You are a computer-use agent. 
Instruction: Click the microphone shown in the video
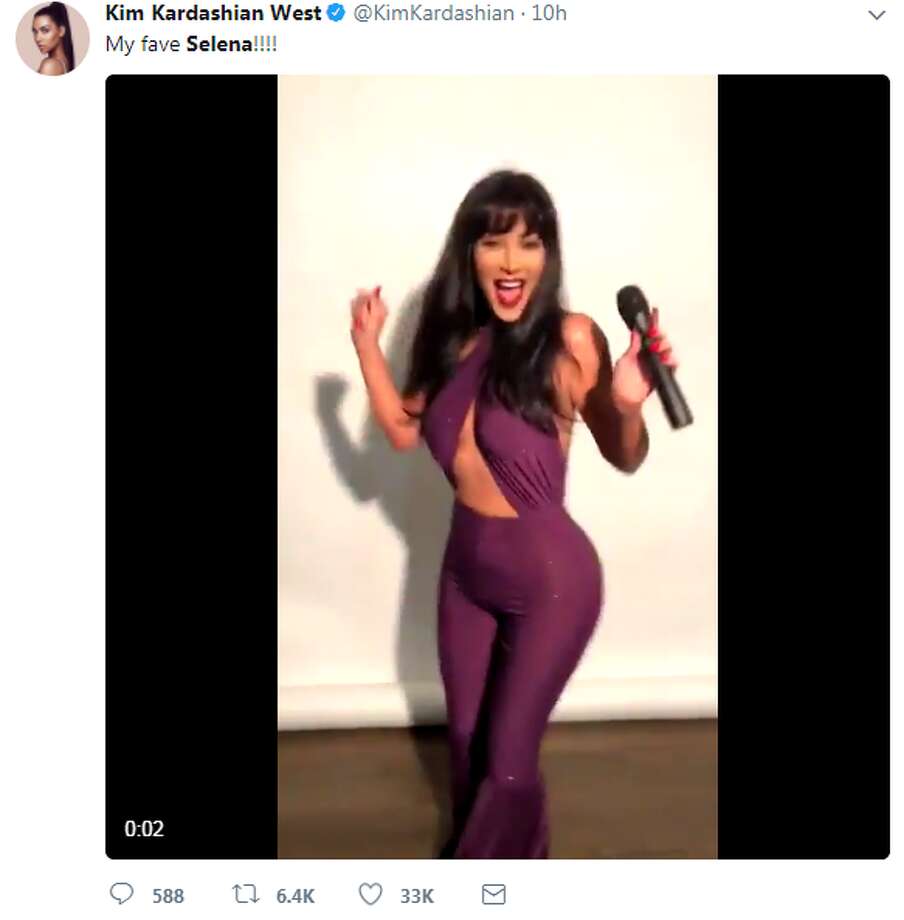pos(653,356)
